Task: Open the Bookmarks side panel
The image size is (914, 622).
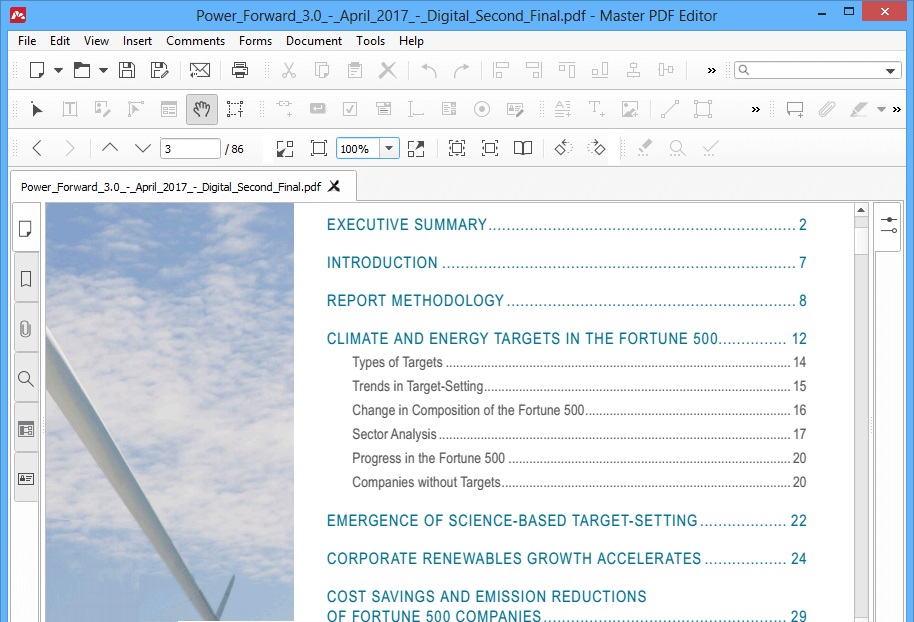Action: click(x=26, y=279)
